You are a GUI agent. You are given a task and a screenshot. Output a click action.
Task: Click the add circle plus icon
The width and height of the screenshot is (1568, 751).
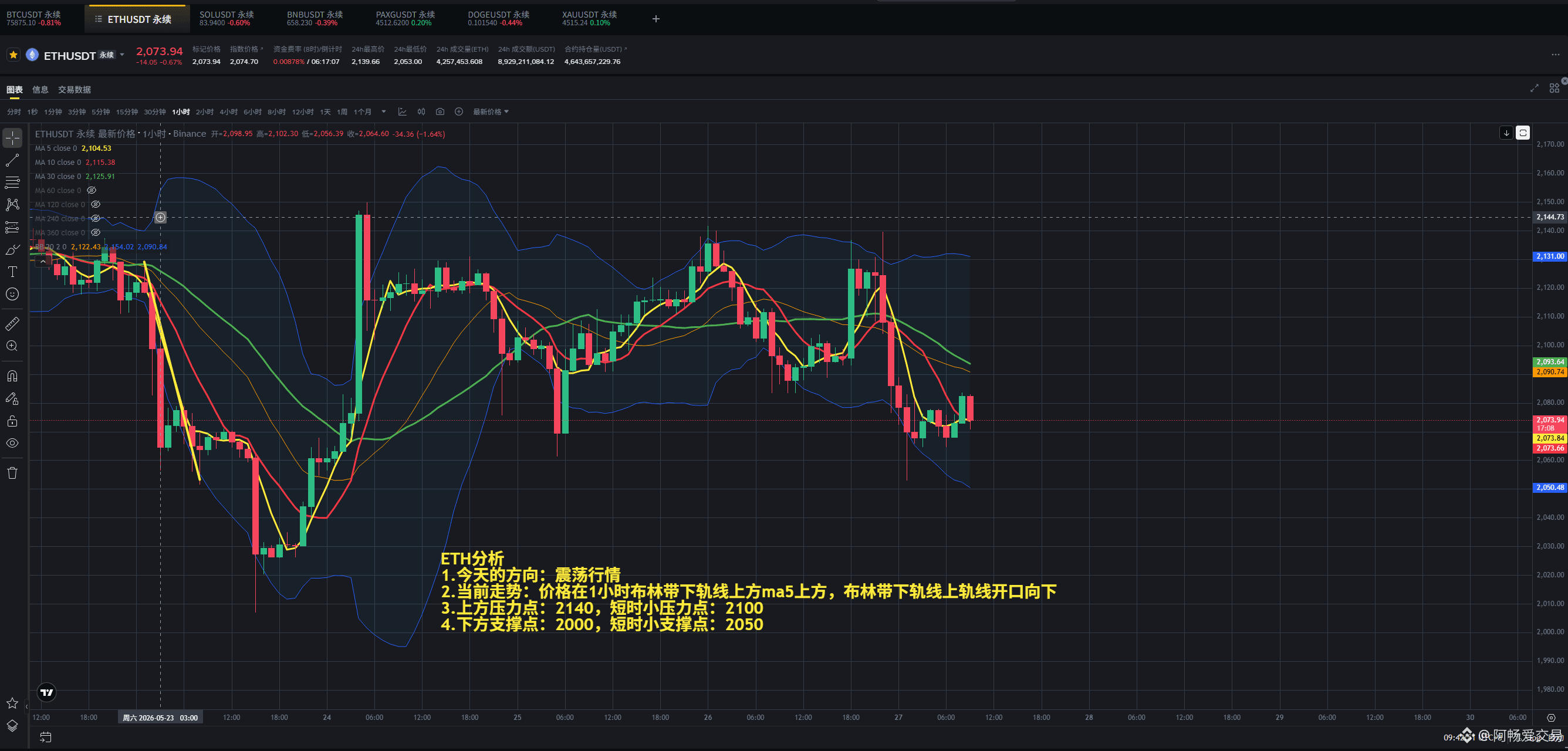coord(459,112)
